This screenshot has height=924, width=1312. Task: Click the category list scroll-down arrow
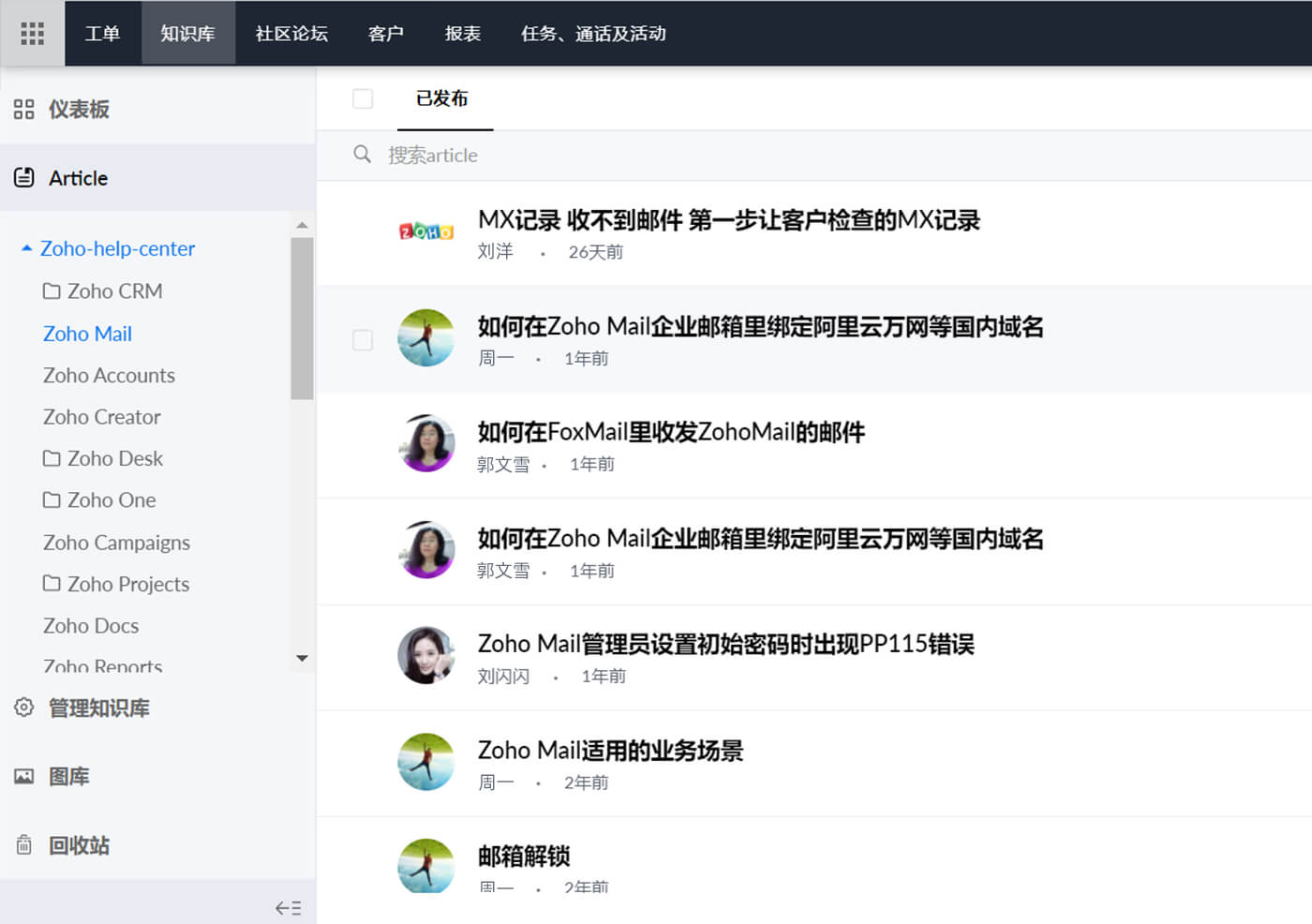302,658
